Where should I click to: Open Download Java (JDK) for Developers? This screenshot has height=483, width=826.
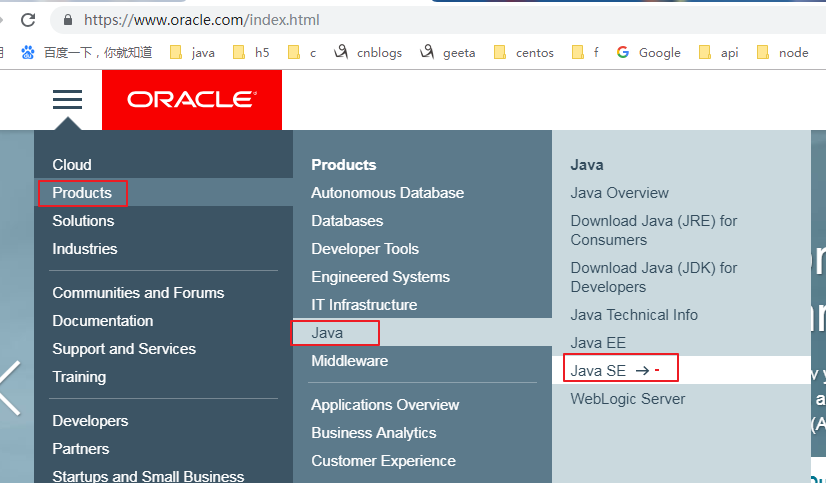(654, 277)
